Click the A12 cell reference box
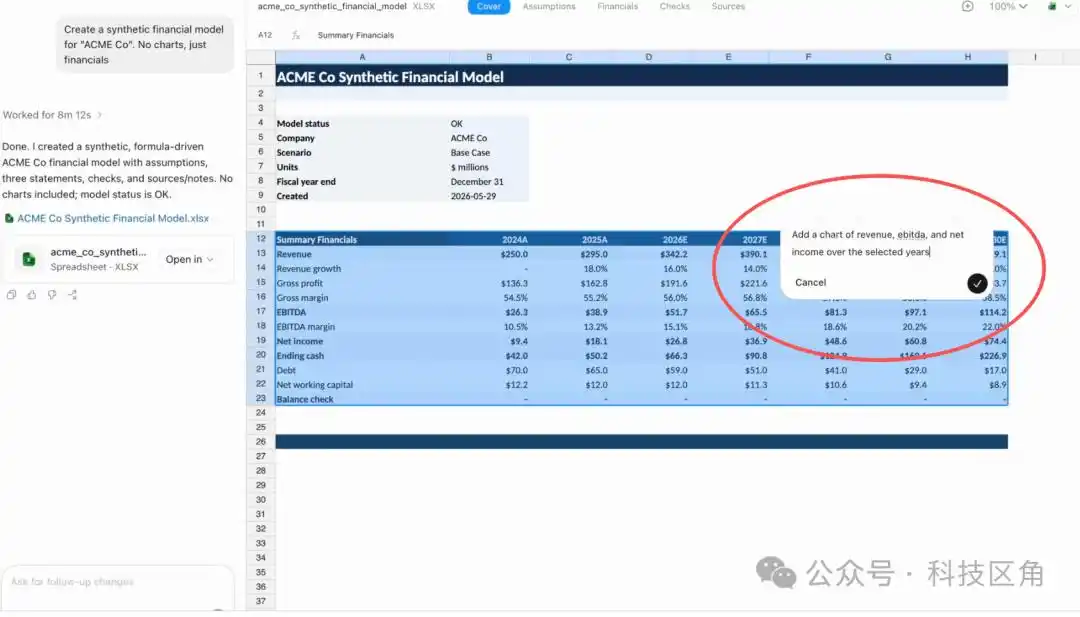 pos(265,35)
